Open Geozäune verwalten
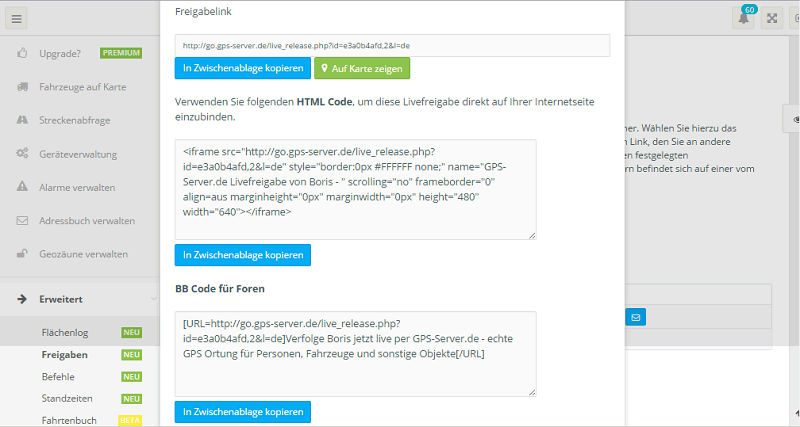The width and height of the screenshot is (800, 427). tap(84, 254)
